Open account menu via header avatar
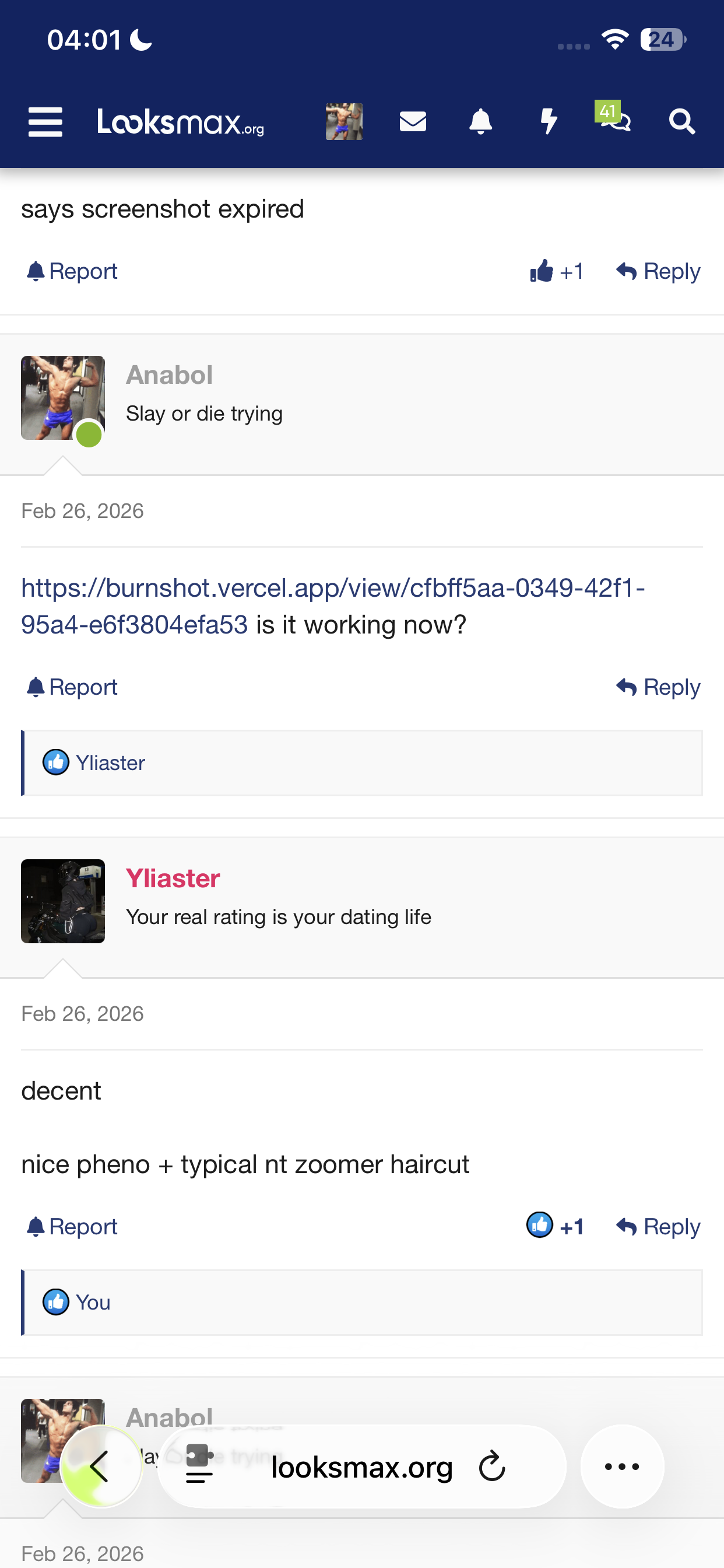 [344, 122]
